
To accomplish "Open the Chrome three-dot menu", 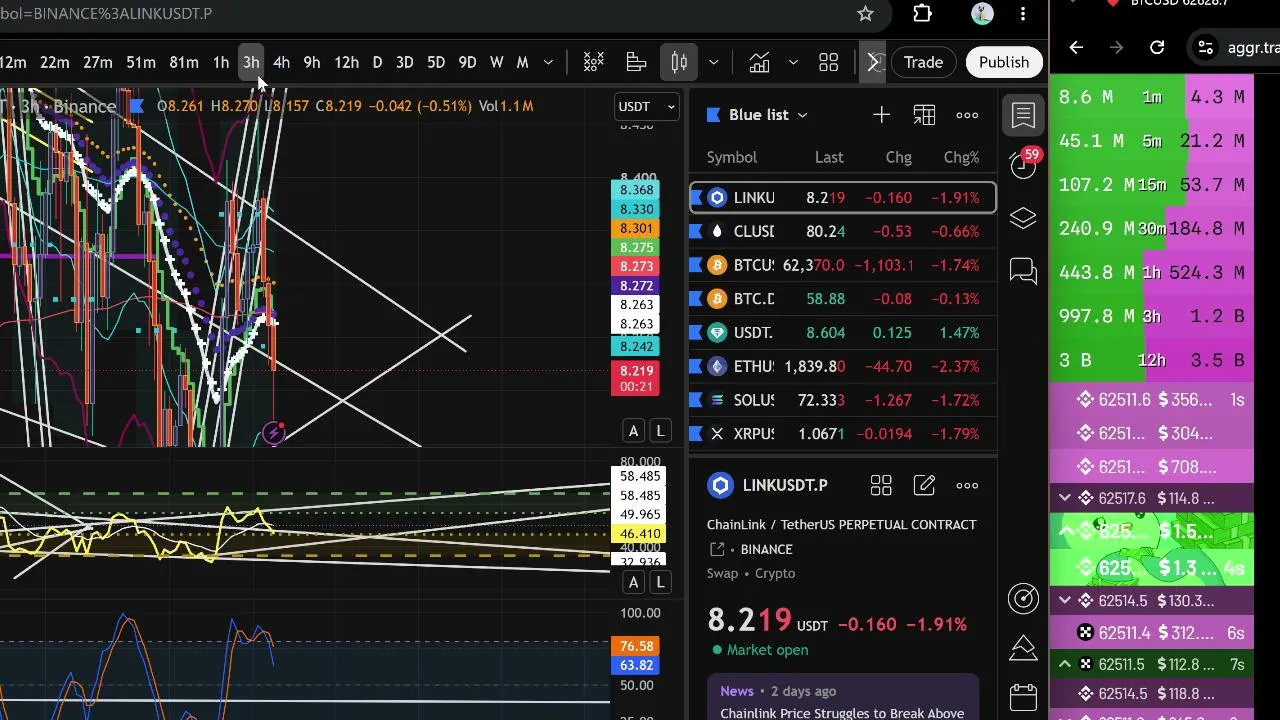I will point(1022,14).
